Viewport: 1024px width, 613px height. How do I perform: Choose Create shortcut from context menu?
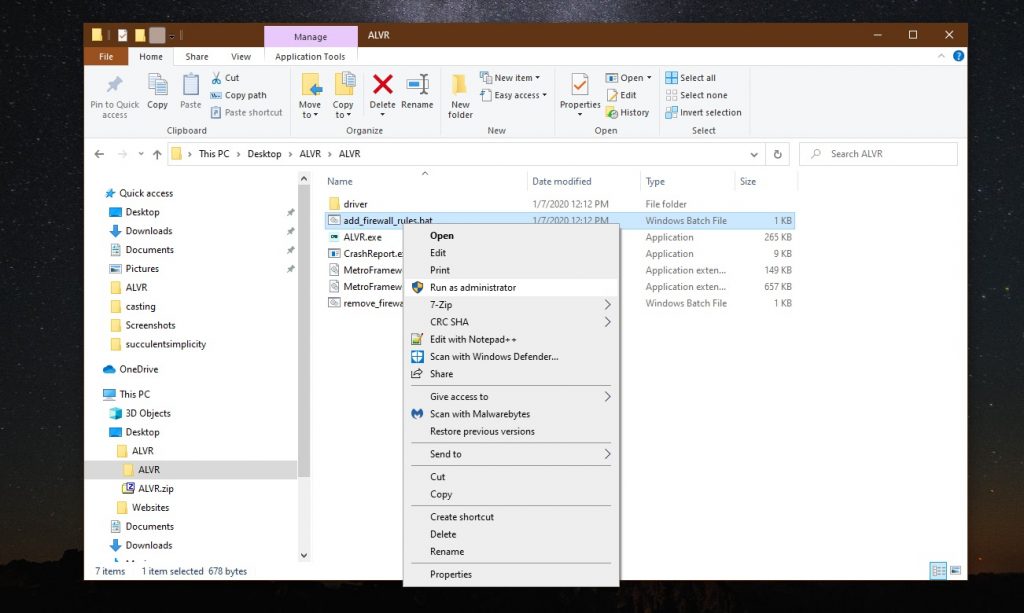pyautogui.click(x=511, y=517)
